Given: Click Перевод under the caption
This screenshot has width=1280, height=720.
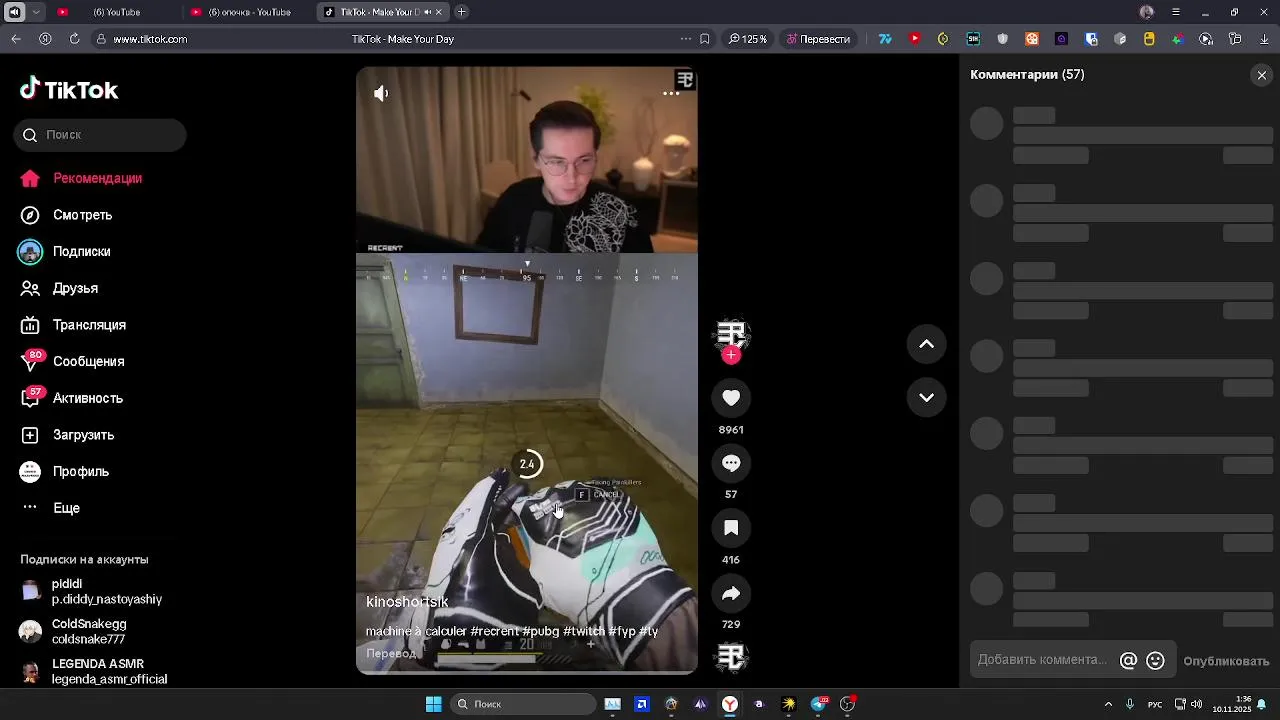Looking at the screenshot, I should [x=391, y=654].
